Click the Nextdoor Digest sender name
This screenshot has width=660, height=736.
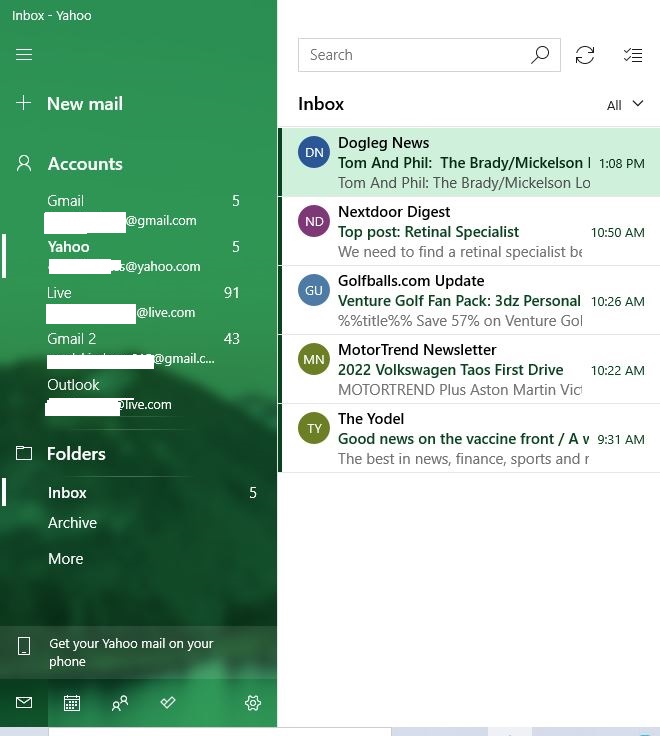(394, 212)
